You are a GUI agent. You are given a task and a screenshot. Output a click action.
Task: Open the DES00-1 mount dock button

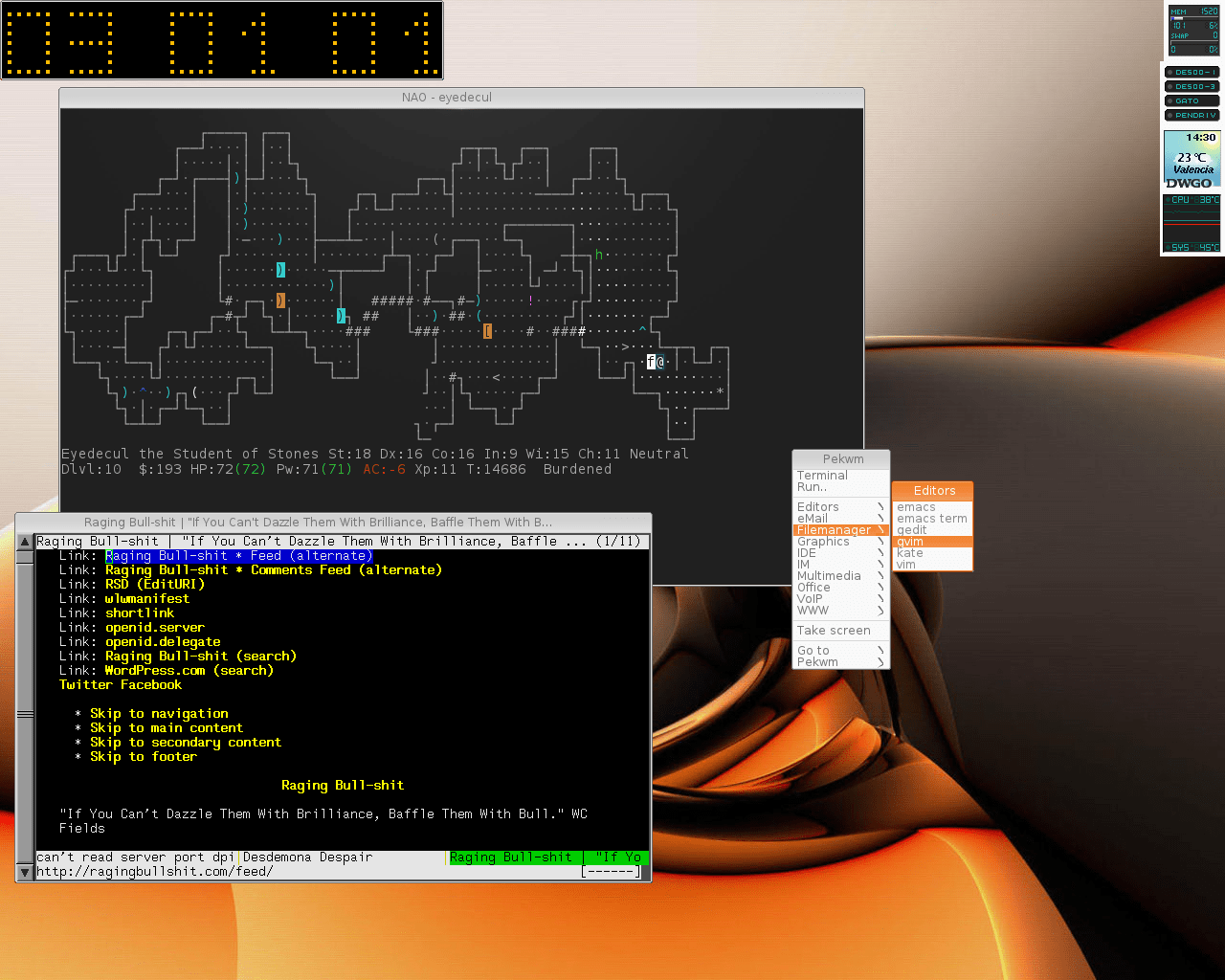click(1192, 72)
